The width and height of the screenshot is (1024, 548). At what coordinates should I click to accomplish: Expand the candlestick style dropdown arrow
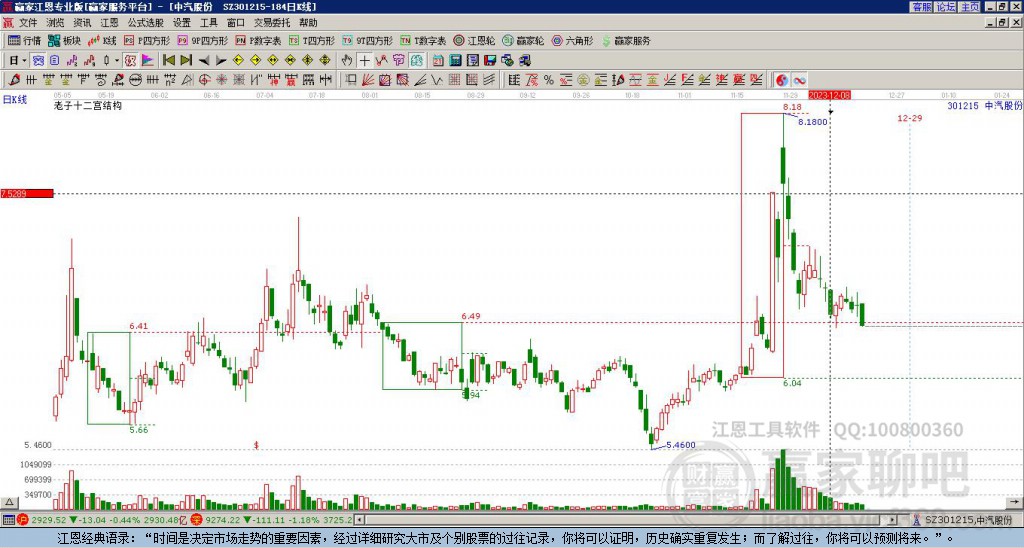tap(117, 61)
